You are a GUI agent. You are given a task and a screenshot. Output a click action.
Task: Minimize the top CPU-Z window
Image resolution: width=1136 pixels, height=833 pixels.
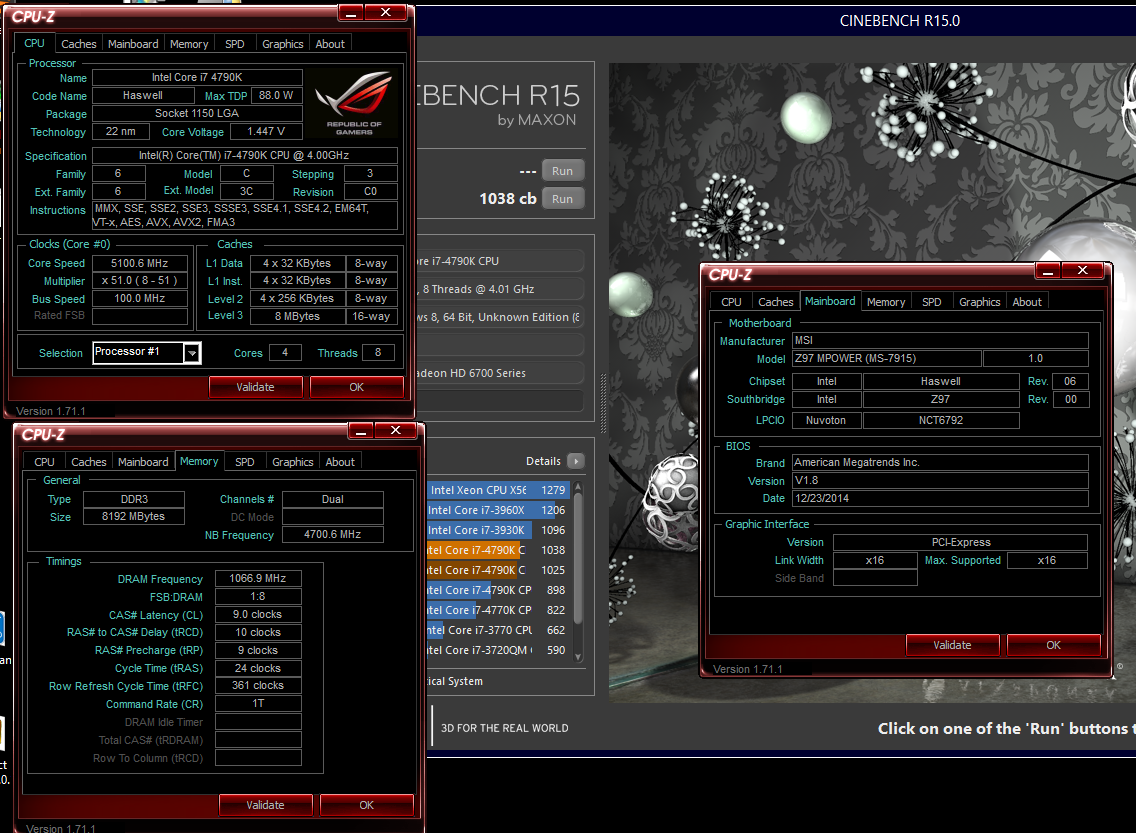pos(351,12)
